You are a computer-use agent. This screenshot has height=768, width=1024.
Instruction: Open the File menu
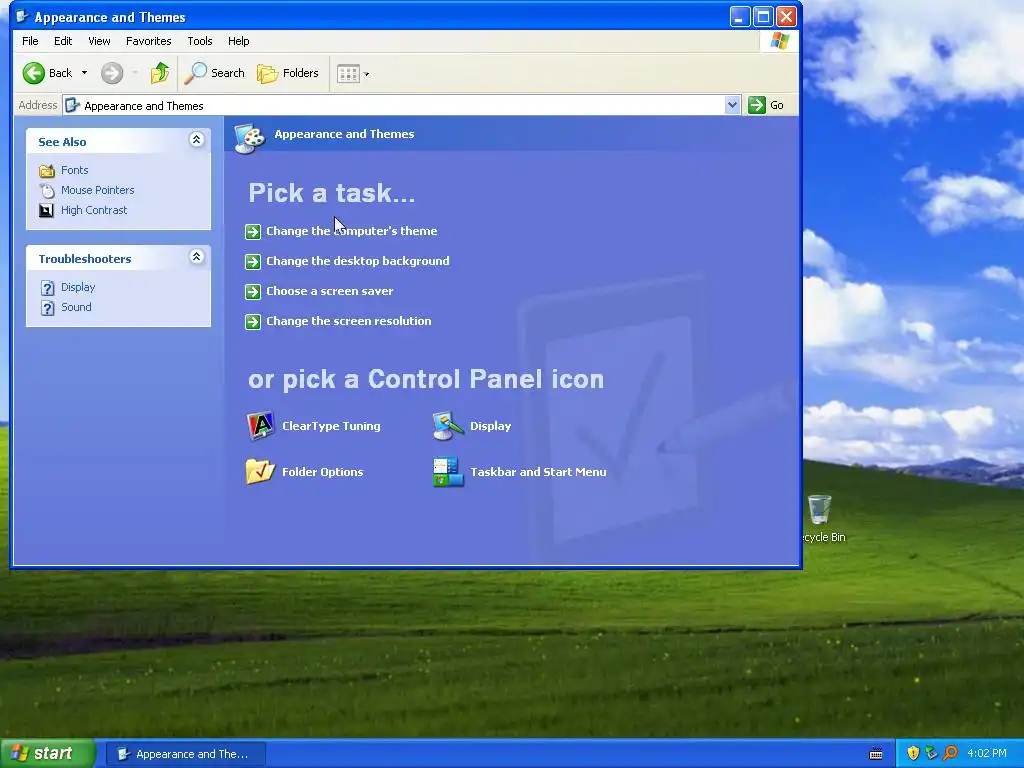(x=30, y=41)
